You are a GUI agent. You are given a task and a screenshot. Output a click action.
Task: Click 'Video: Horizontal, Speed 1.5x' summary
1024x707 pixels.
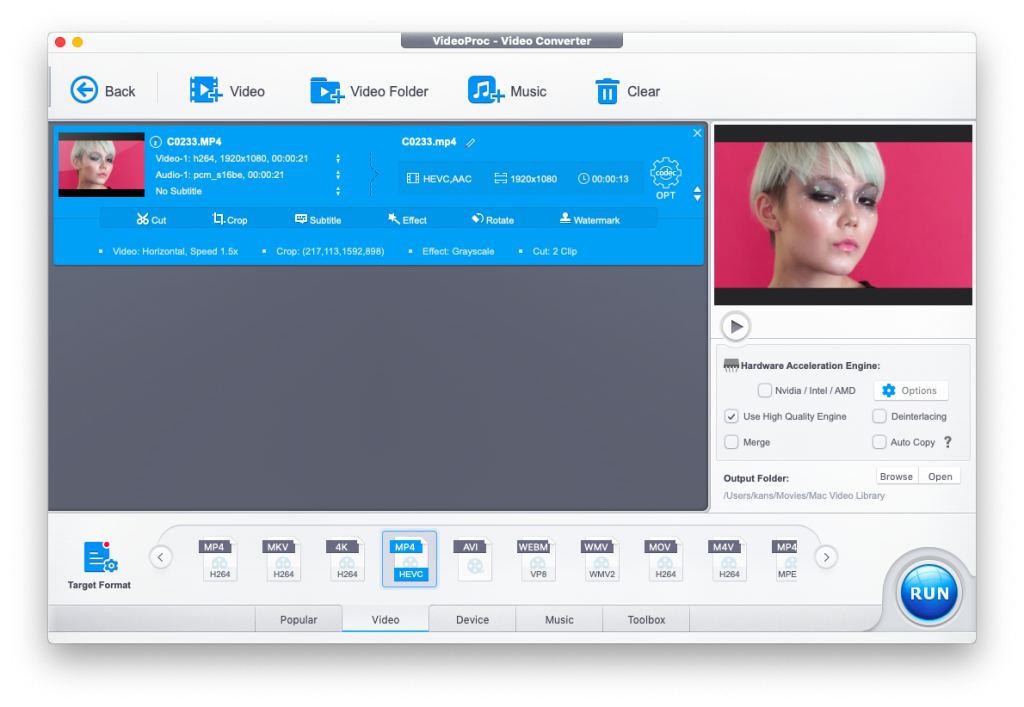175,251
